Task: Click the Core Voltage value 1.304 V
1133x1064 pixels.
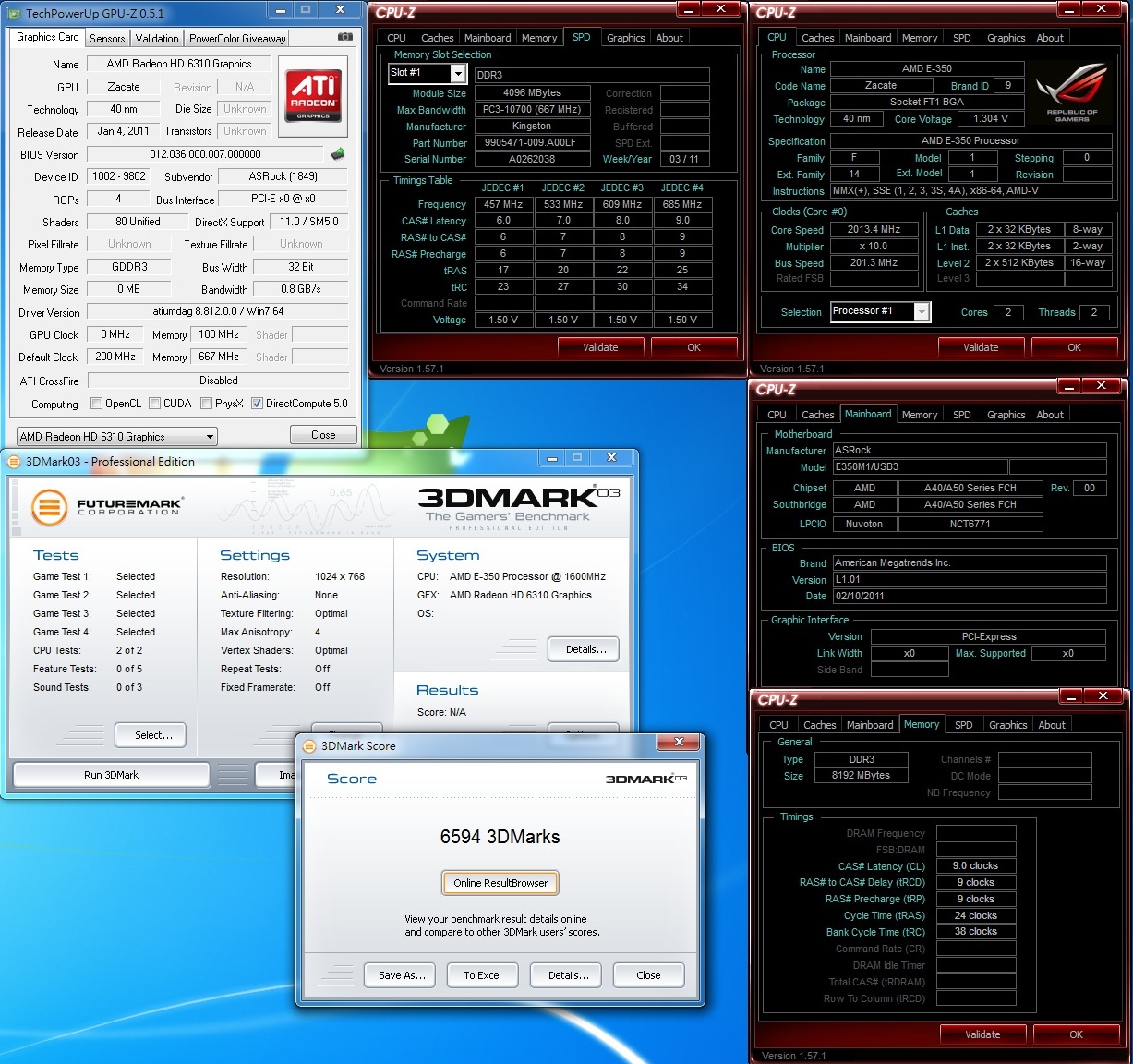Action: coord(990,118)
